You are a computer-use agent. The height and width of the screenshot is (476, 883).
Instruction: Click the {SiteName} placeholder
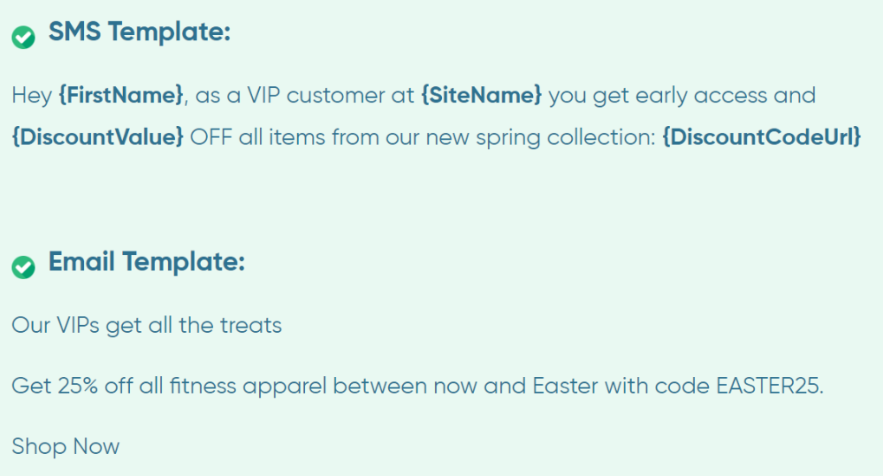point(481,95)
